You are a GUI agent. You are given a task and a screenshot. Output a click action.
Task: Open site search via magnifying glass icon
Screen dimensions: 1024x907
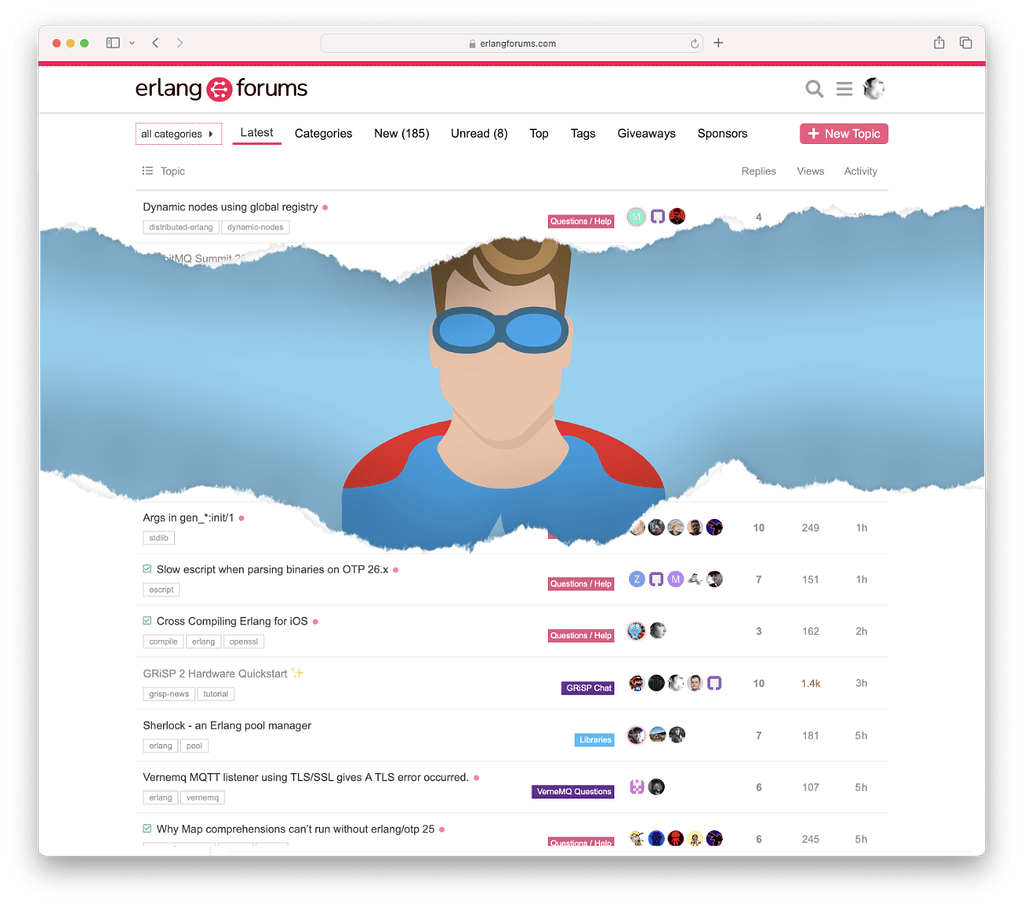[814, 89]
